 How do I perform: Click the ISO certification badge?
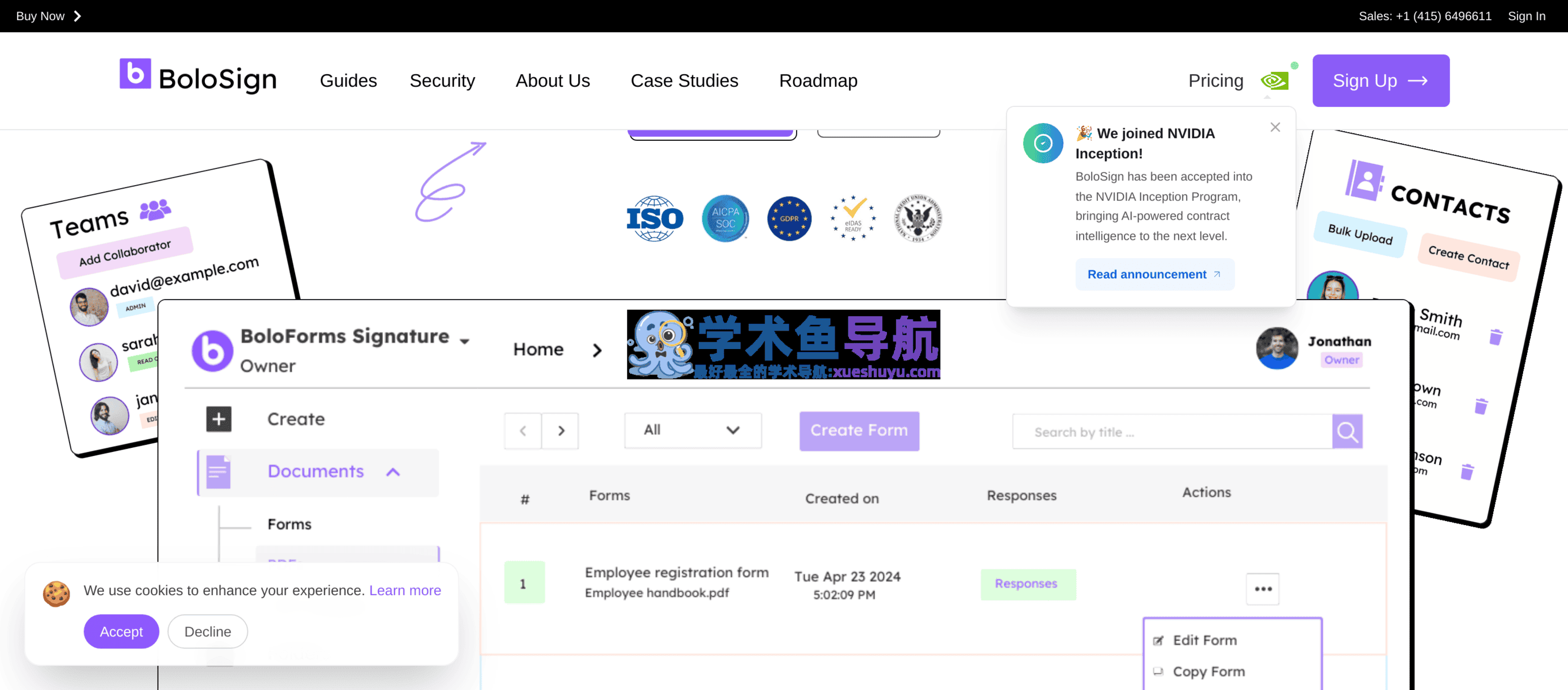click(x=655, y=218)
